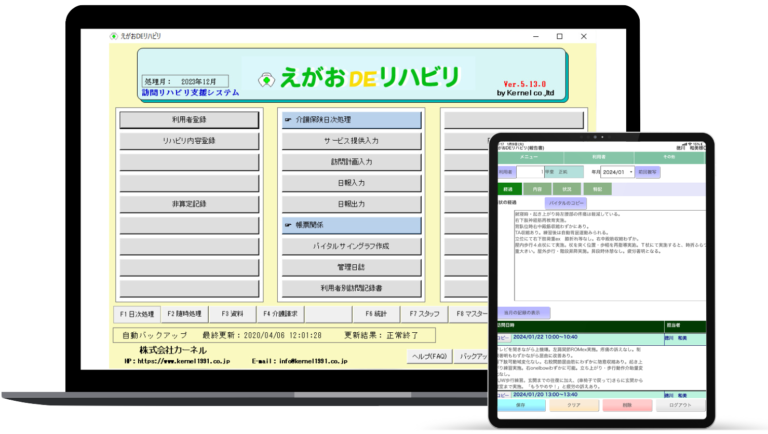This screenshot has height=434, width=768.
Task: Select the 2024/01/20 13:00~13:40 record
Action: [545, 395]
